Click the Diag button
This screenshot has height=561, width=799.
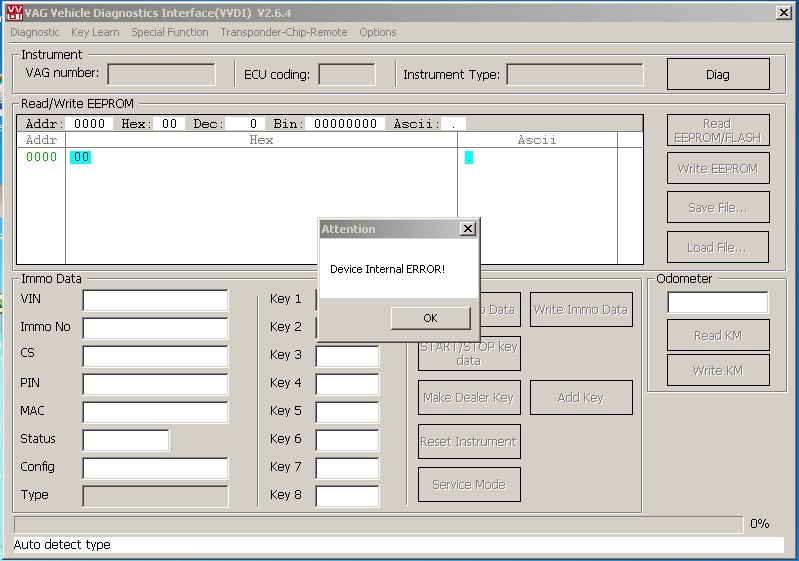click(x=718, y=74)
